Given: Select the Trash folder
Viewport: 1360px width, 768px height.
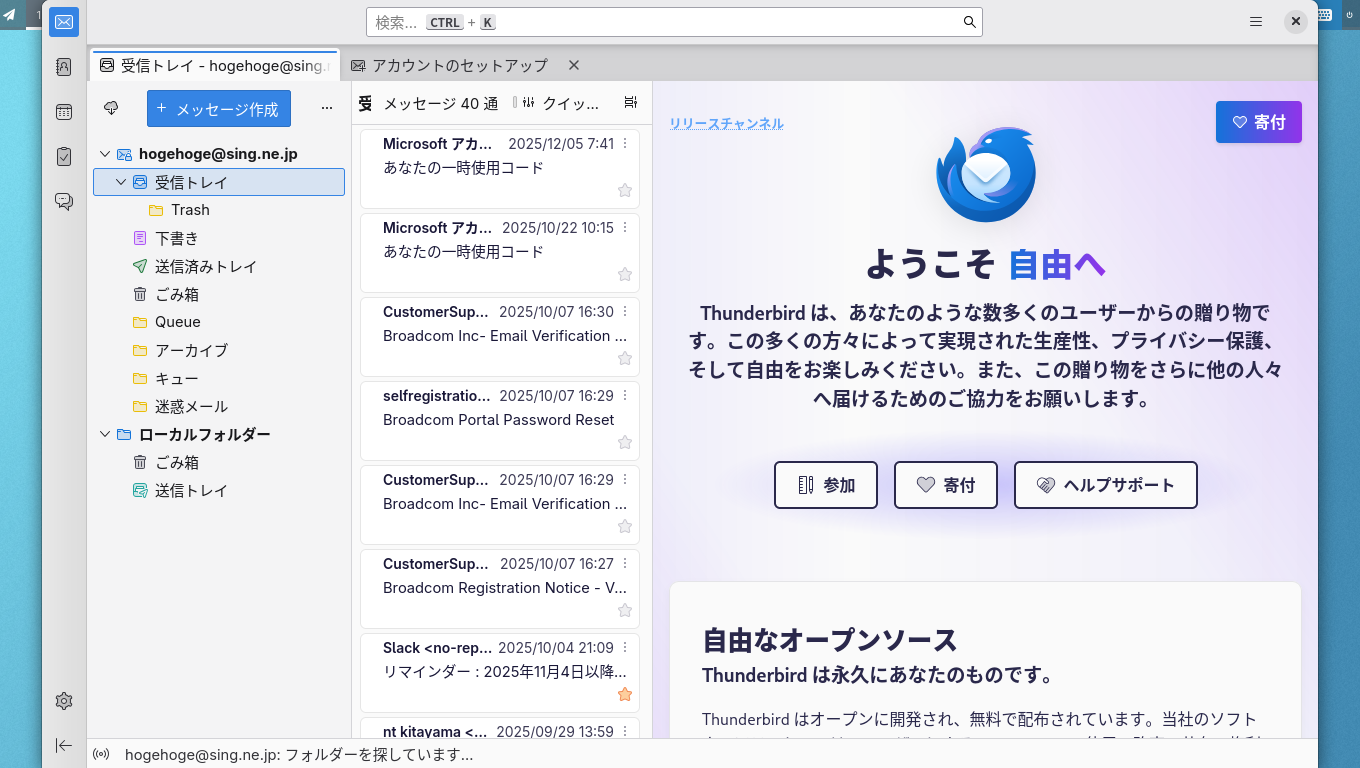Looking at the screenshot, I should point(219,210).
